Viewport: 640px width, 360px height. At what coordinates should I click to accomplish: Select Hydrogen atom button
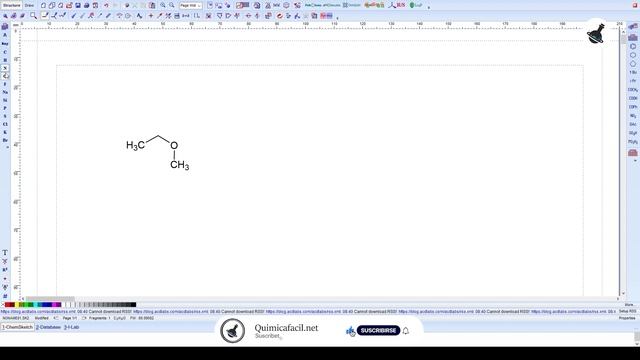pos(5,60)
